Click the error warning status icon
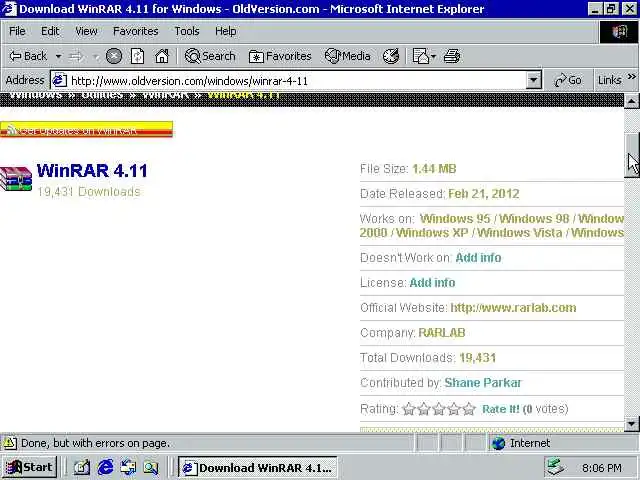Viewport: 640px width, 480px height. pos(9,443)
